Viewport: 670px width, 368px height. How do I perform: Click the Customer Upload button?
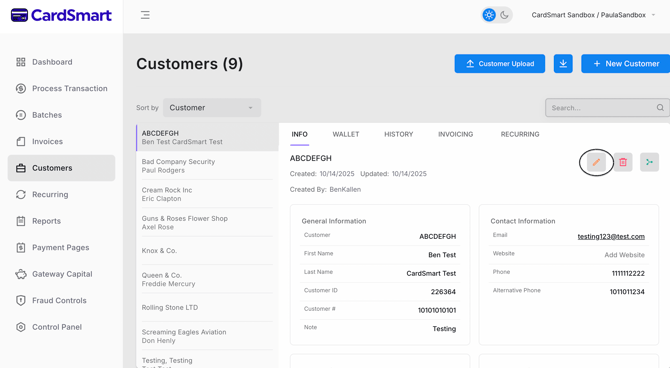click(x=500, y=64)
